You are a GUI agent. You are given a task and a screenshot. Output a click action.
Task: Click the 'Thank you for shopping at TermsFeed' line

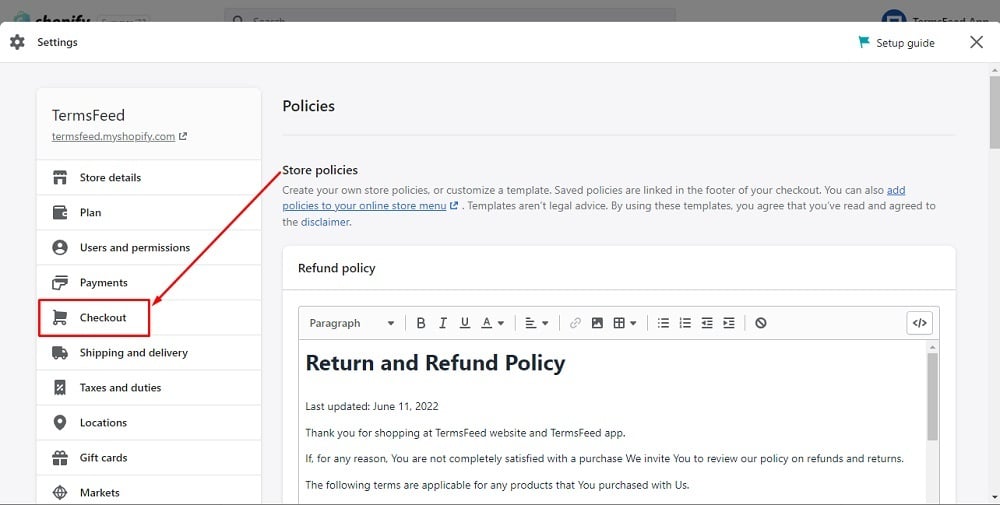tap(466, 433)
